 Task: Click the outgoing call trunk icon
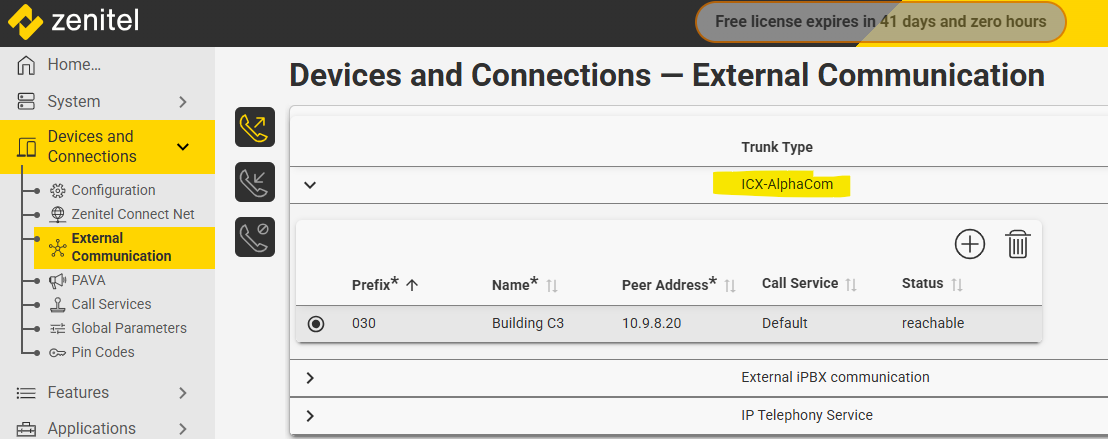255,128
